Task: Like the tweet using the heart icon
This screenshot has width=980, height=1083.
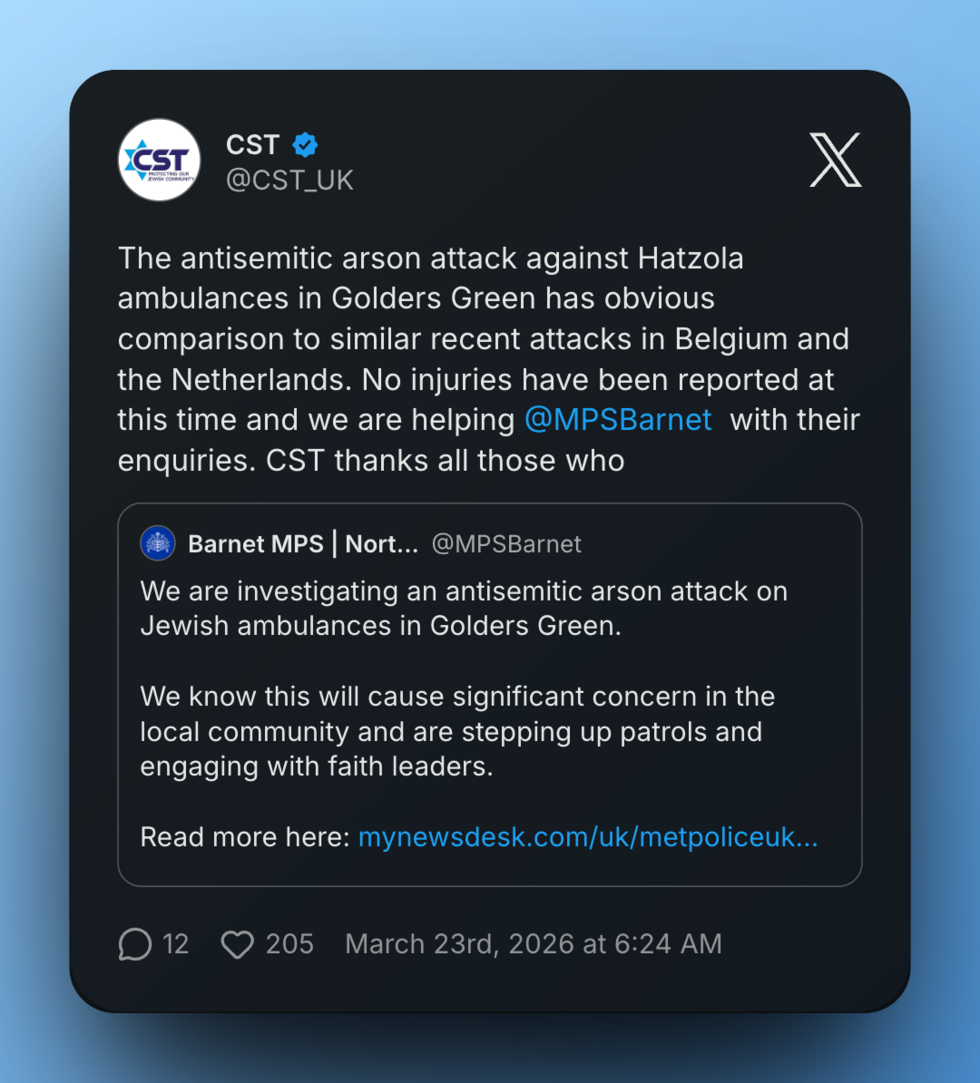Action: [237, 944]
